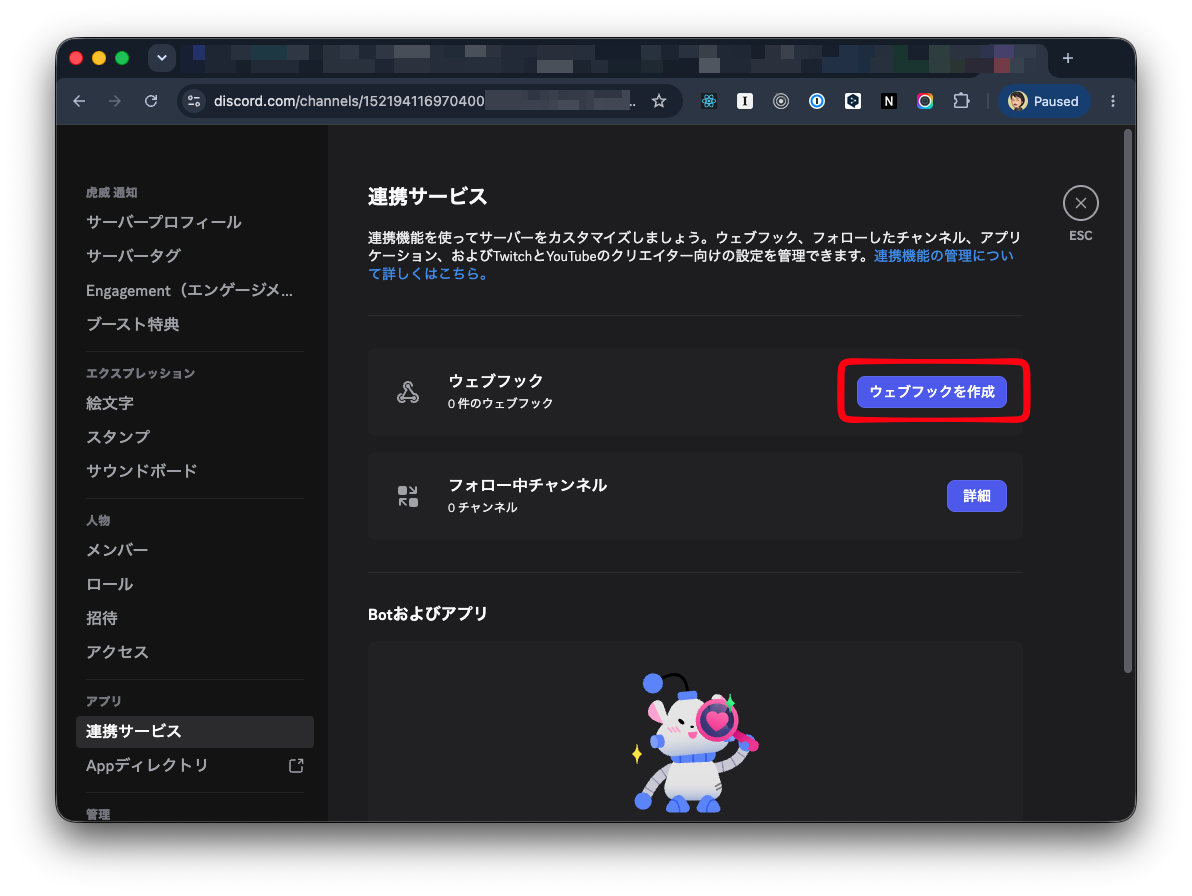Open Chrome three-dot menu
1192x896 pixels.
[x=1113, y=101]
